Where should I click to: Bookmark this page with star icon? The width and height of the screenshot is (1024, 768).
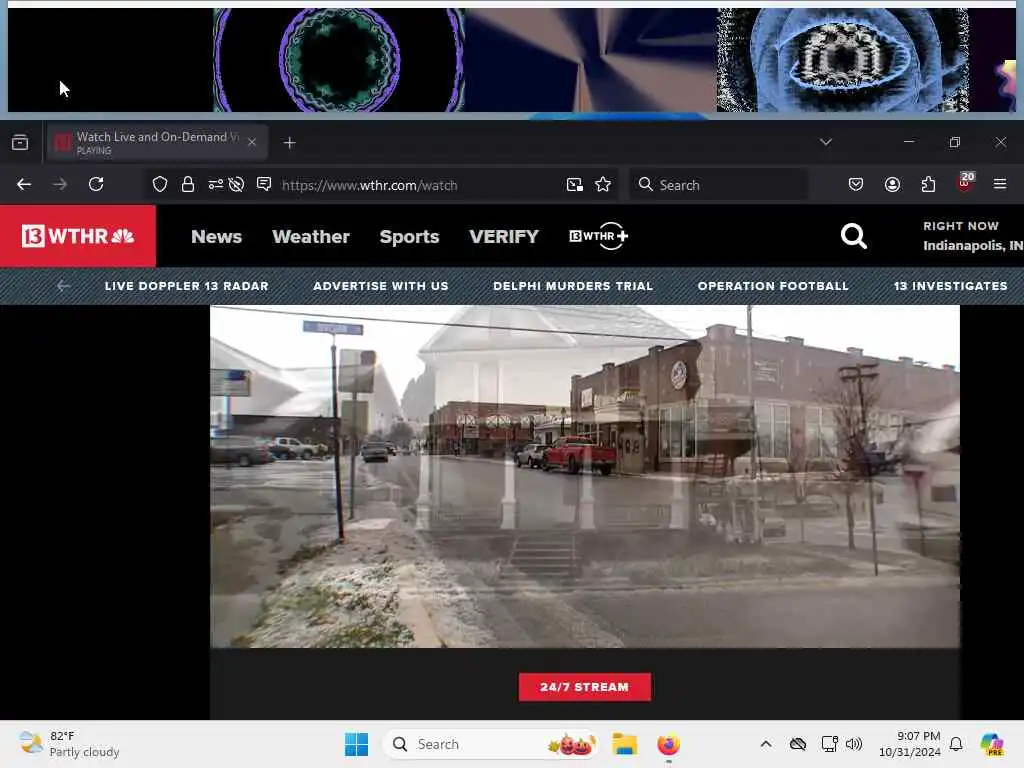pyautogui.click(x=603, y=185)
